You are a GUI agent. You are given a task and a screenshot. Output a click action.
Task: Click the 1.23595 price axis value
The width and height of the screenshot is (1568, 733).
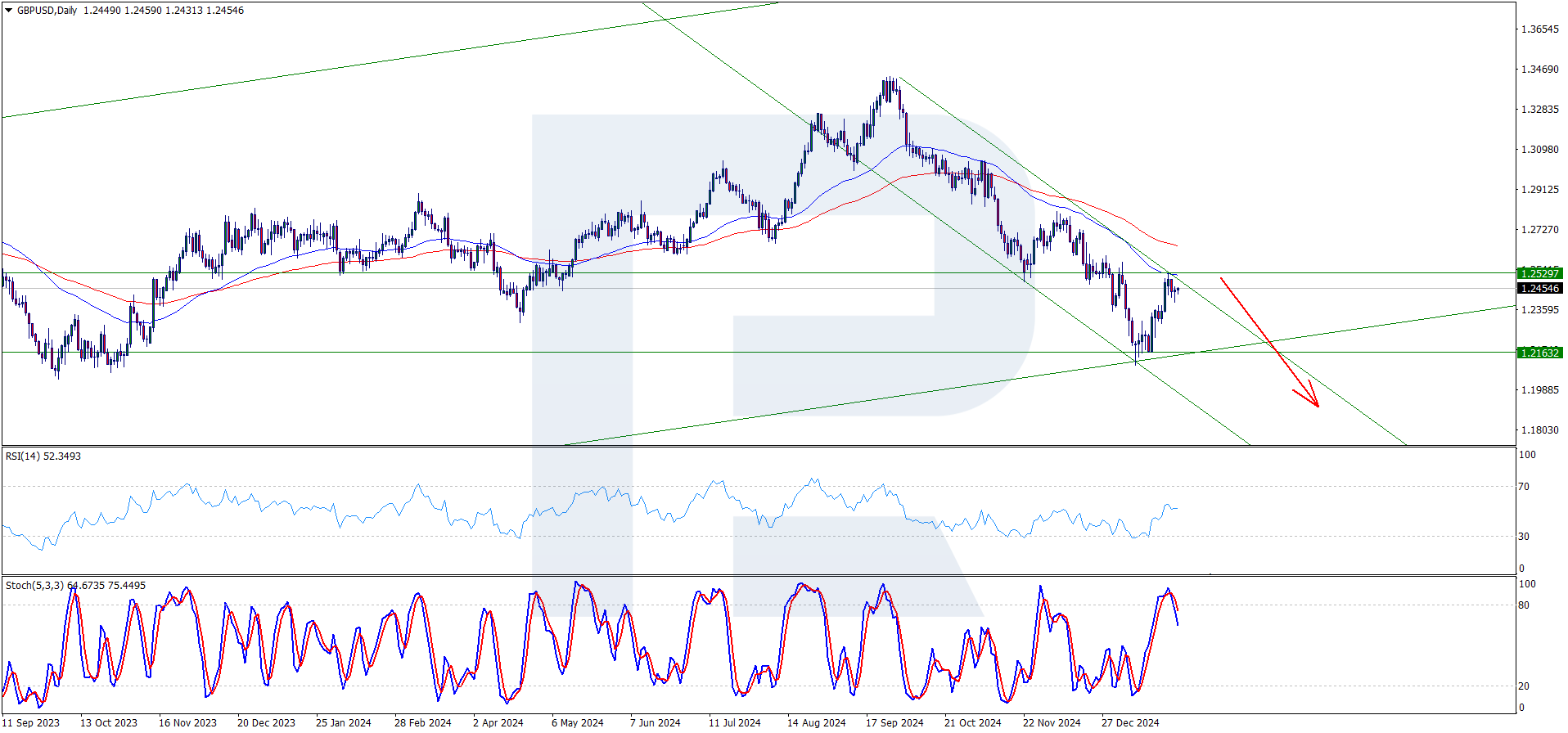click(1539, 310)
